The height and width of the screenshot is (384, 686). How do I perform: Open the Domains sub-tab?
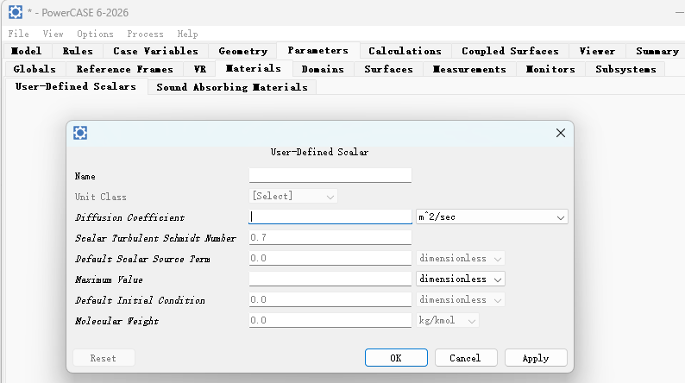pyautogui.click(x=323, y=69)
